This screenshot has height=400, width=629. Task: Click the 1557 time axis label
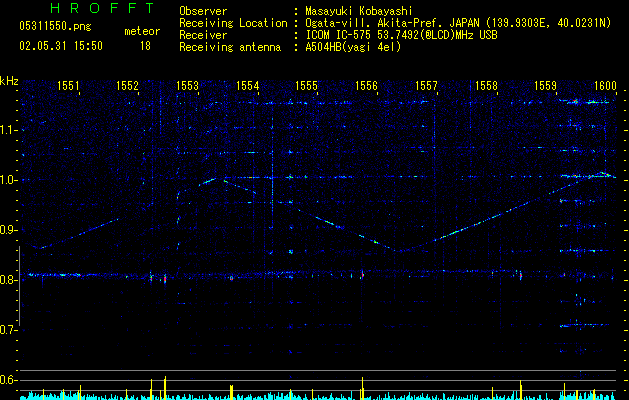coord(426,86)
